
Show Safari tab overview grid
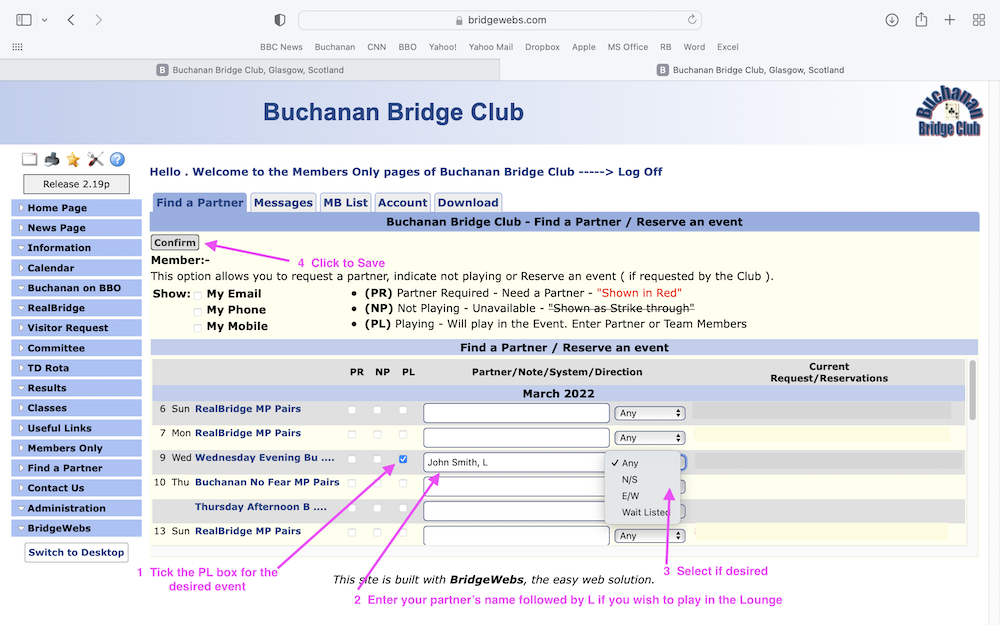979,20
